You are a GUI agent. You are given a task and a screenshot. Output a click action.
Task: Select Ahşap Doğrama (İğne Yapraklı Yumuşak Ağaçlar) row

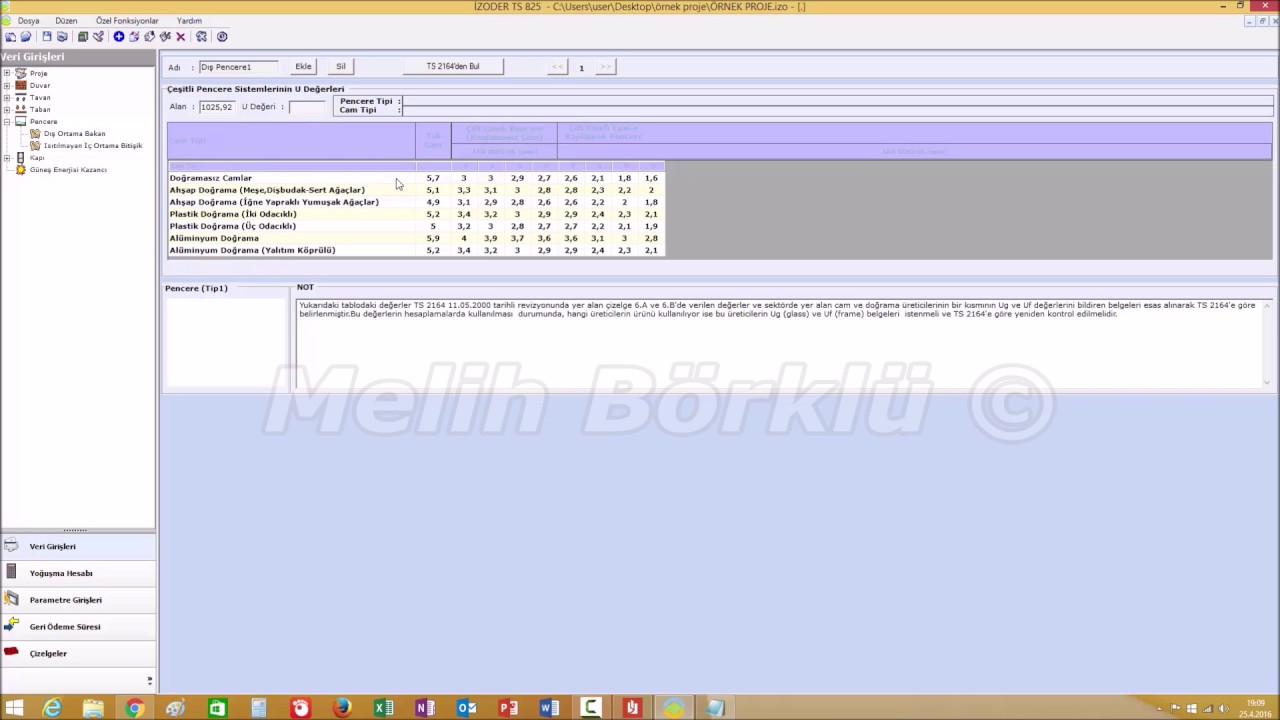(x=416, y=202)
